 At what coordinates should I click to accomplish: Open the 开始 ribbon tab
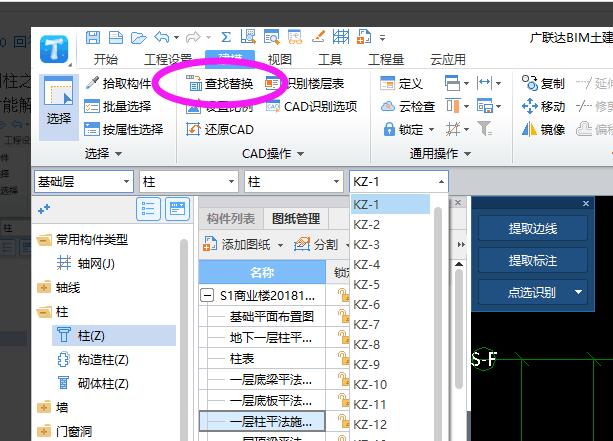[x=106, y=59]
